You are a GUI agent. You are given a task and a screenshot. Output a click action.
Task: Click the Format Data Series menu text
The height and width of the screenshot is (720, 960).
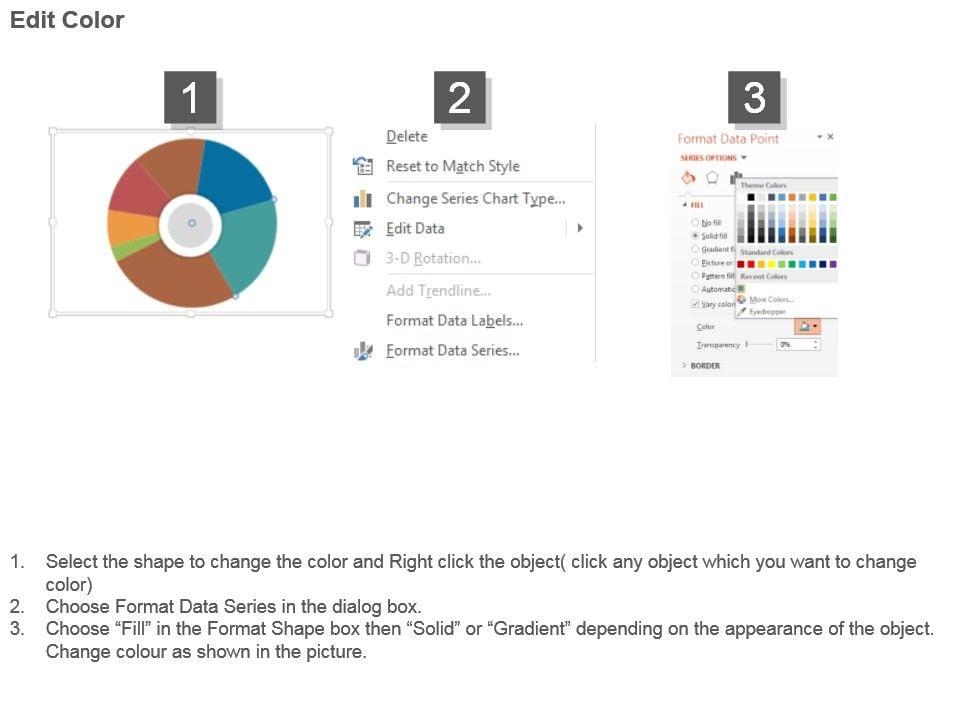click(x=452, y=351)
